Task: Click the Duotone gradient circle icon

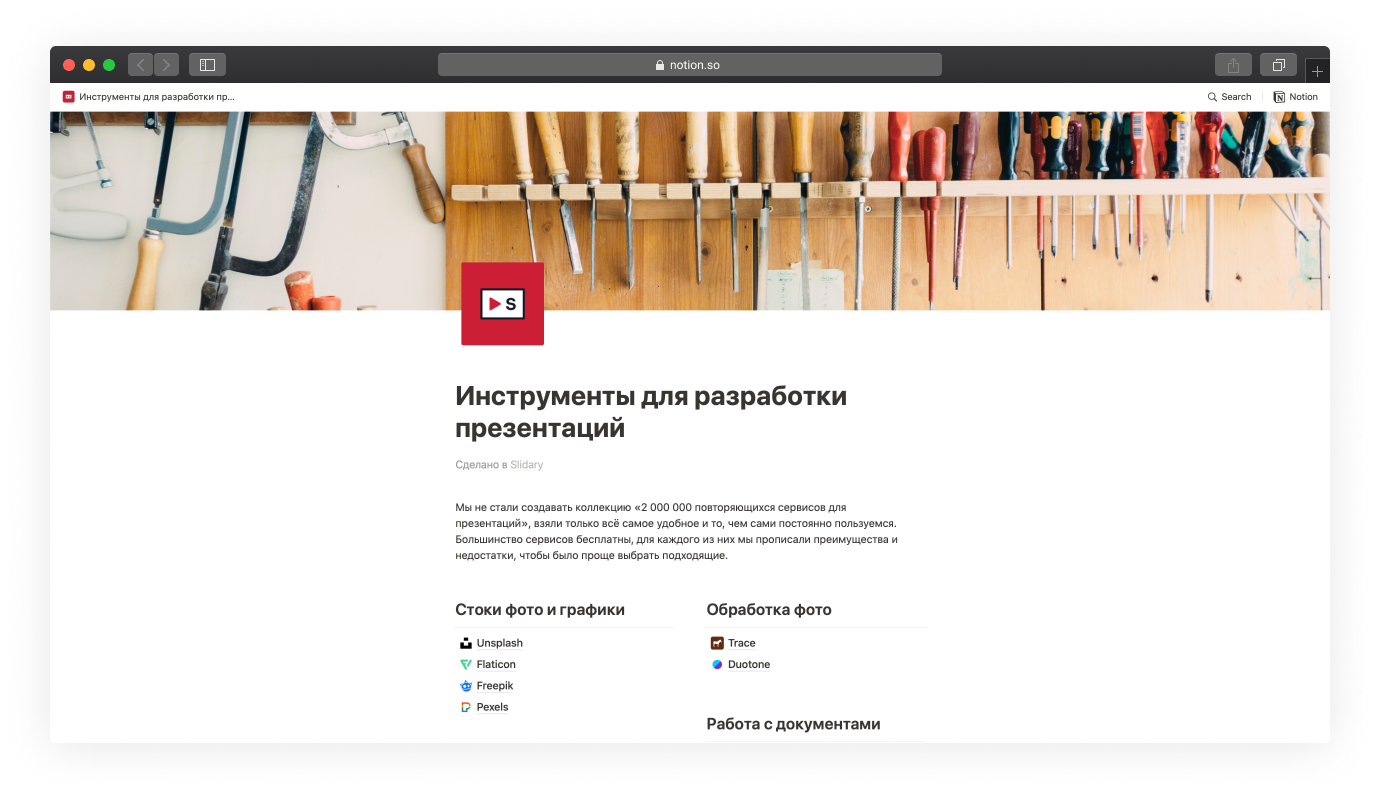Action: click(x=717, y=664)
